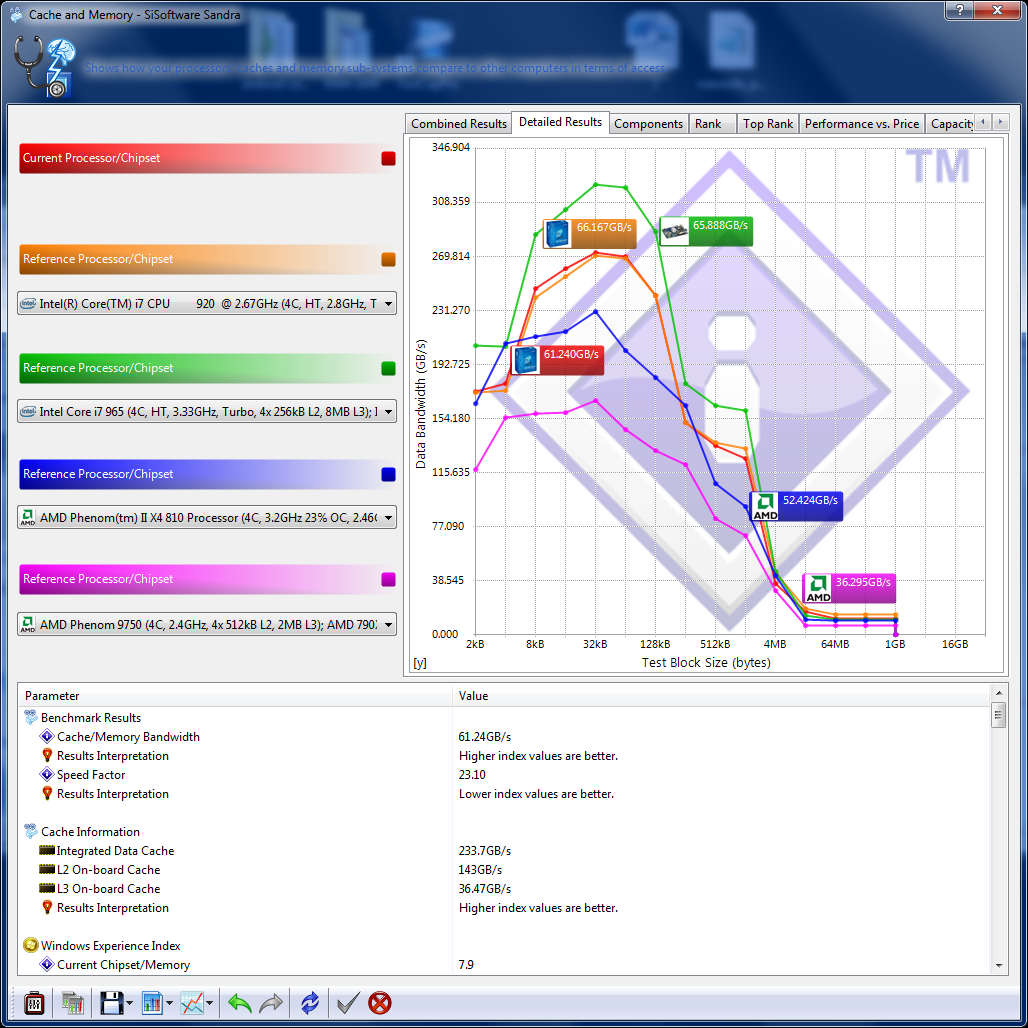1028x1028 pixels.
Task: Refresh results with the blue arrows icon
Action: [309, 1003]
